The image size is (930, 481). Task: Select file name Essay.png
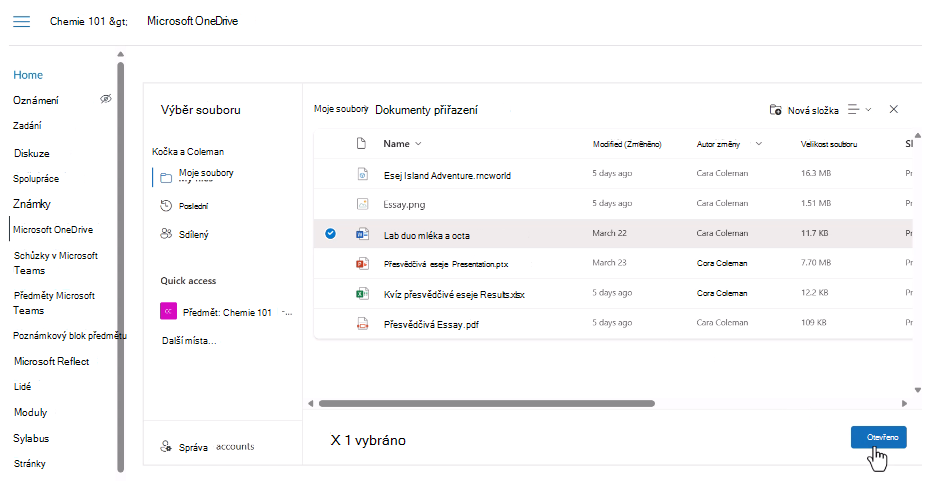(x=405, y=205)
